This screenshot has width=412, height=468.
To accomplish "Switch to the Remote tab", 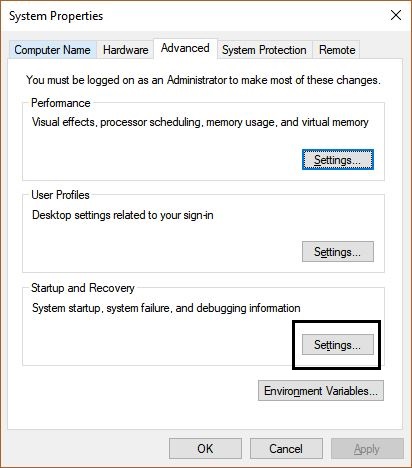I will pyautogui.click(x=337, y=50).
